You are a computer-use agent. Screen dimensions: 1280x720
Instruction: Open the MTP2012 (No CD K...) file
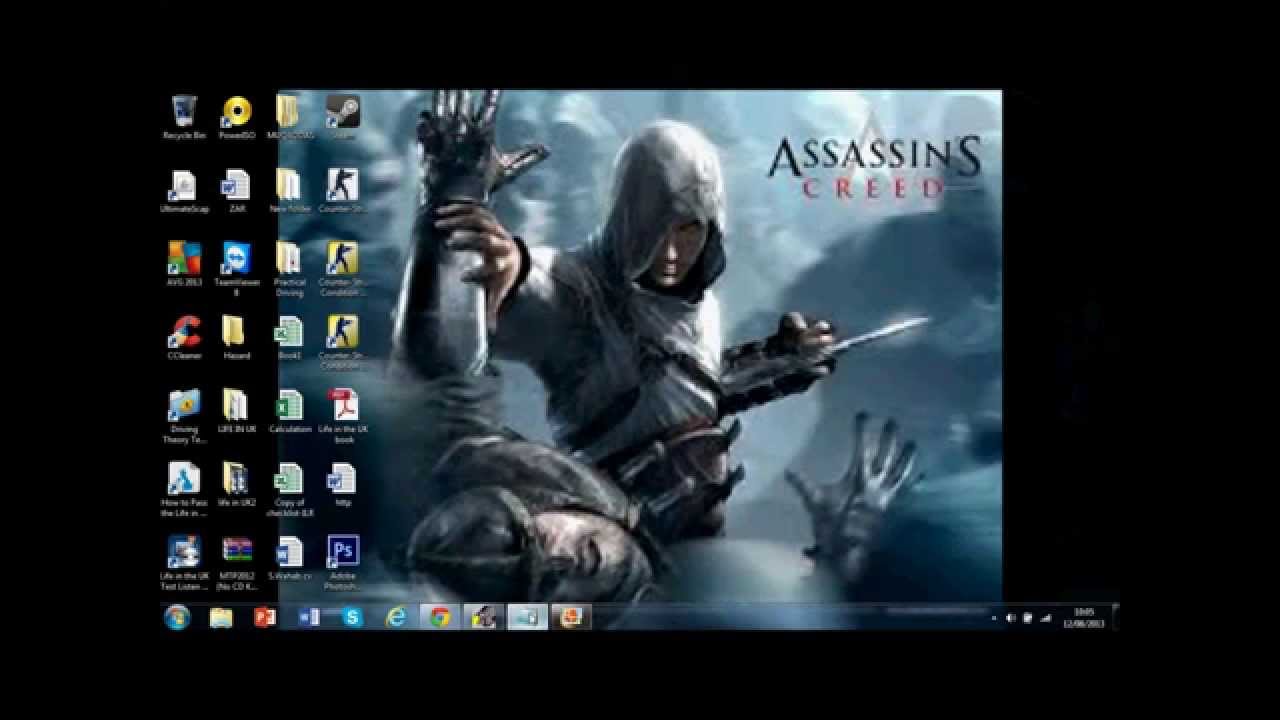tap(237, 563)
